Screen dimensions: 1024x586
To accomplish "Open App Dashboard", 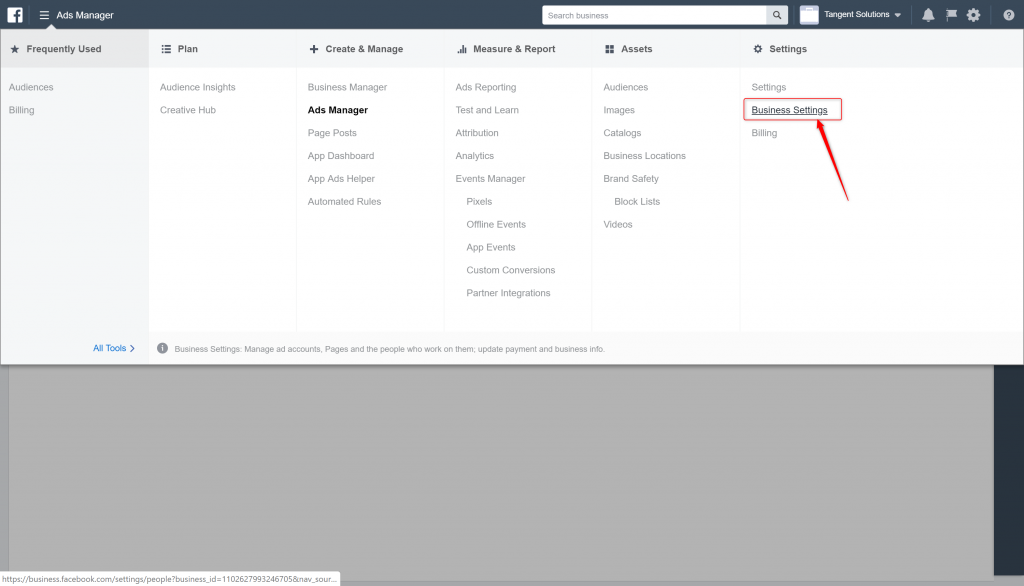I will 340,155.
